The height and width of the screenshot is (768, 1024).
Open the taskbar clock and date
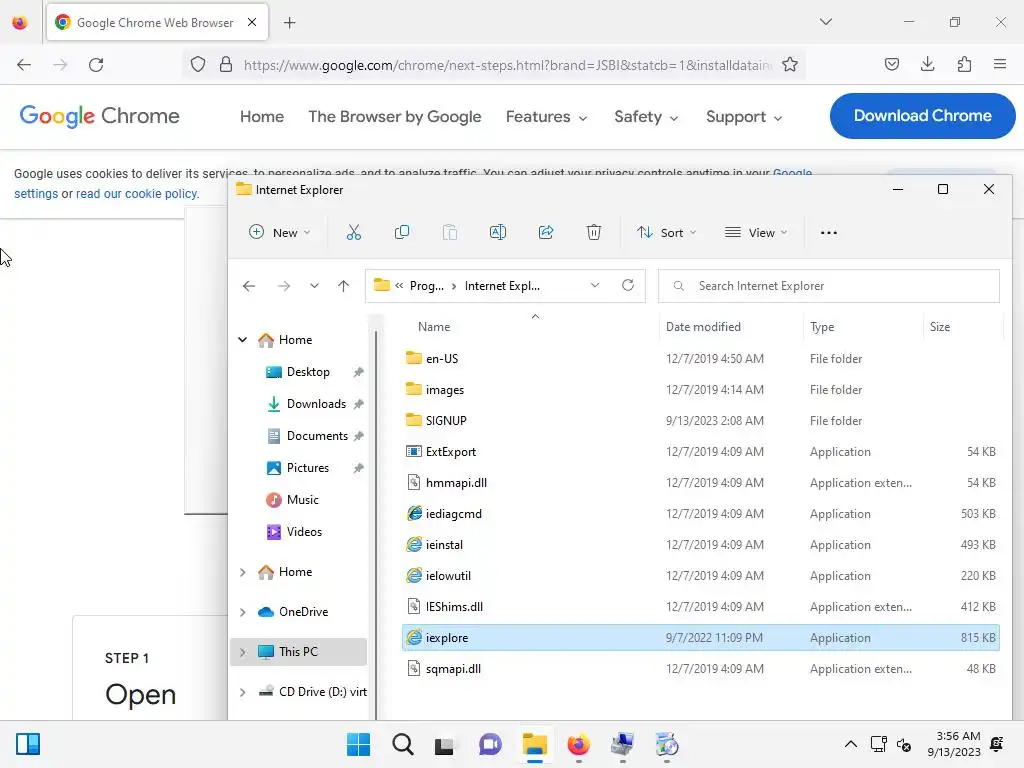coord(953,744)
